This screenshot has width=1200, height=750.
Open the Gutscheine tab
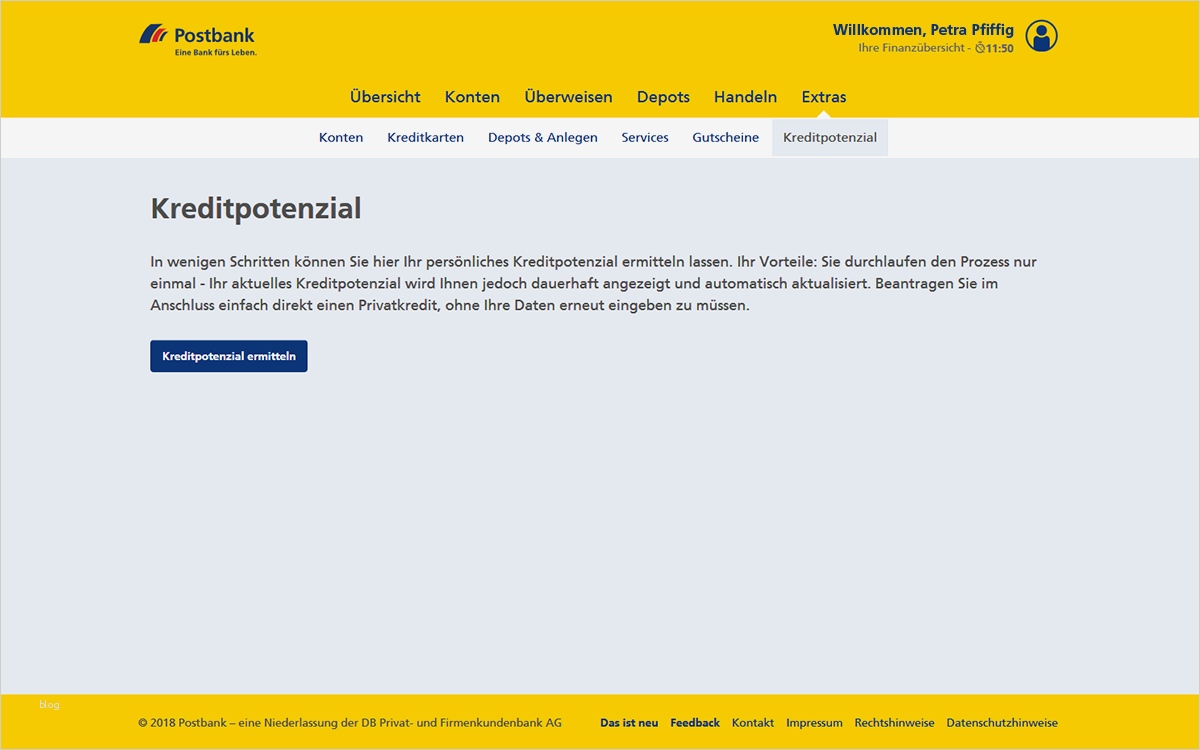(726, 137)
